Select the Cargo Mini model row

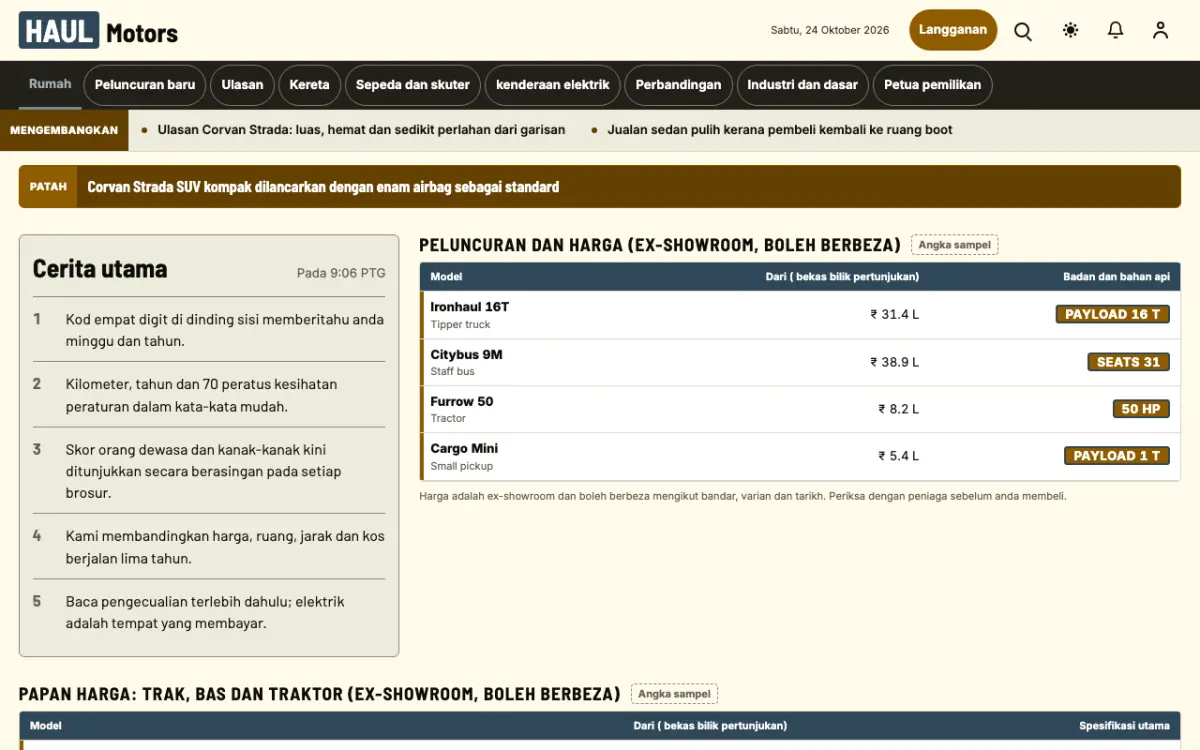[800, 457]
